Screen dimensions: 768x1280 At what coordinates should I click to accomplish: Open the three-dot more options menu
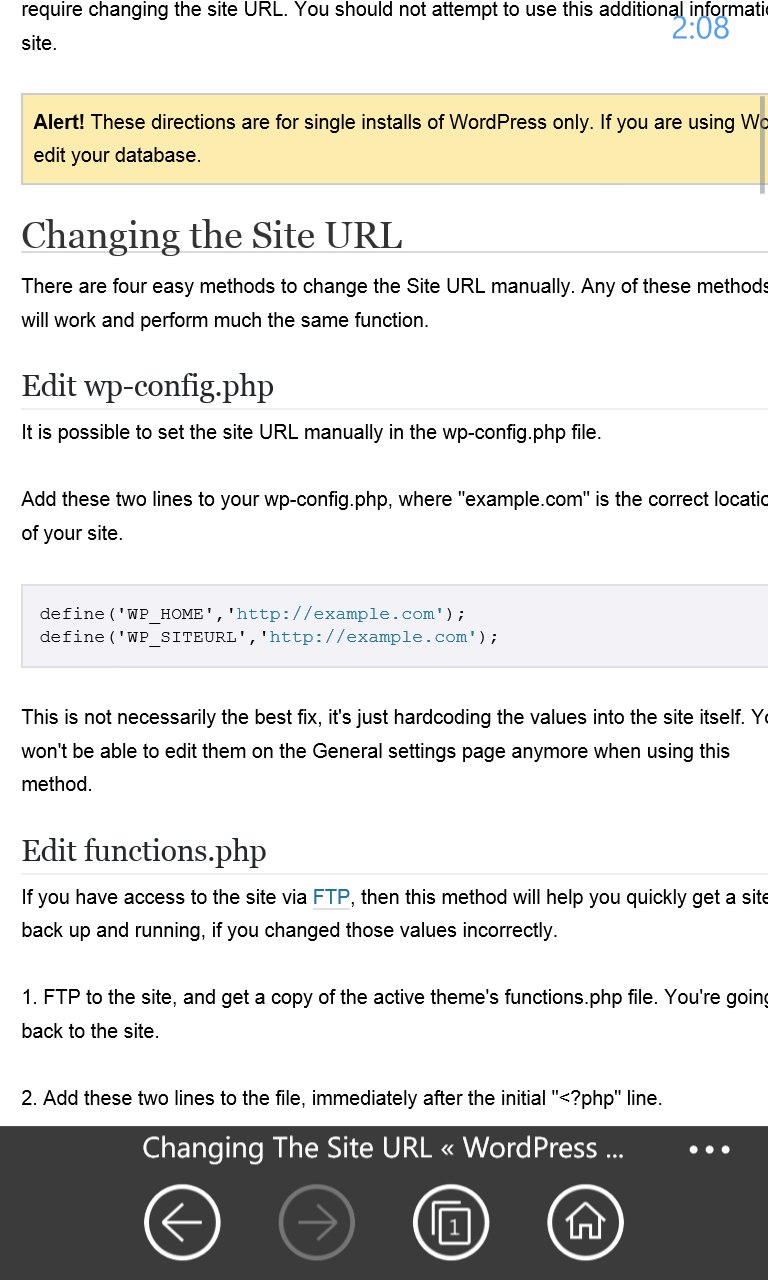point(710,1150)
